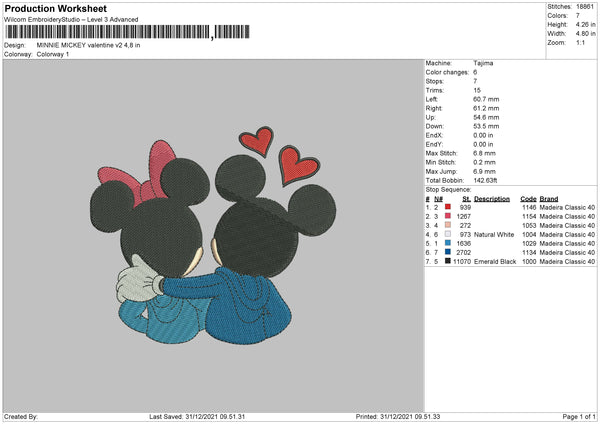Select the 'EndY:' label

434,144
